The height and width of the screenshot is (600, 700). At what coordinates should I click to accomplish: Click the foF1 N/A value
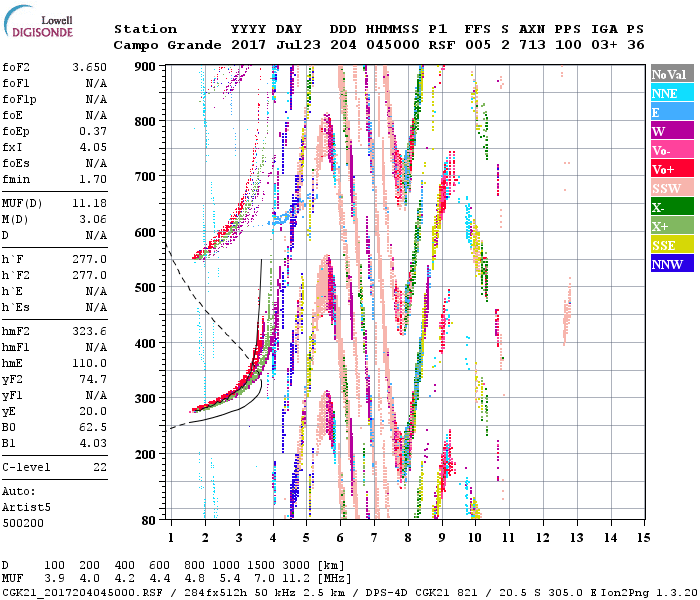pyautogui.click(x=96, y=83)
